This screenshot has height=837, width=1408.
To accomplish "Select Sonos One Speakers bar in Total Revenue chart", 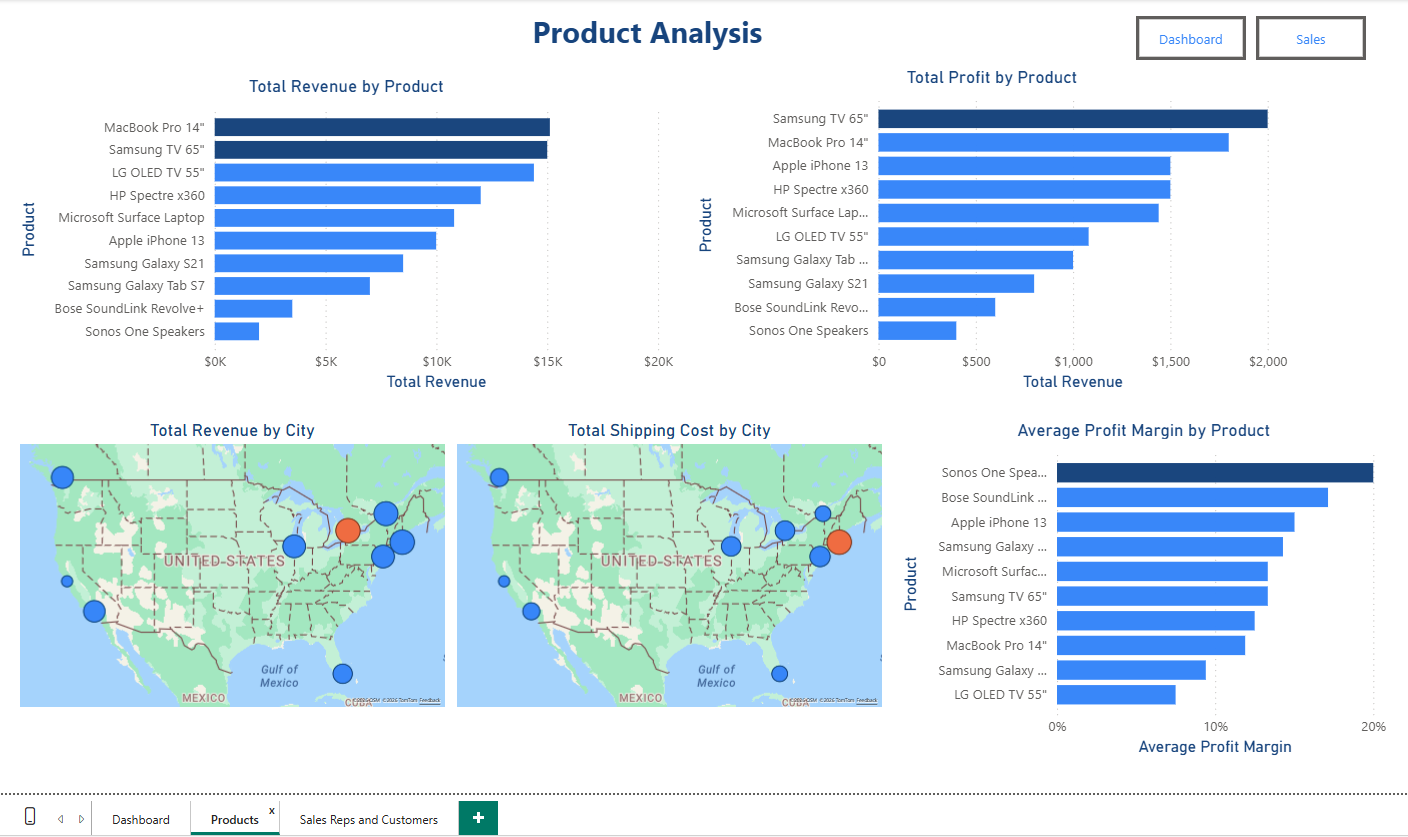I will click(x=237, y=331).
